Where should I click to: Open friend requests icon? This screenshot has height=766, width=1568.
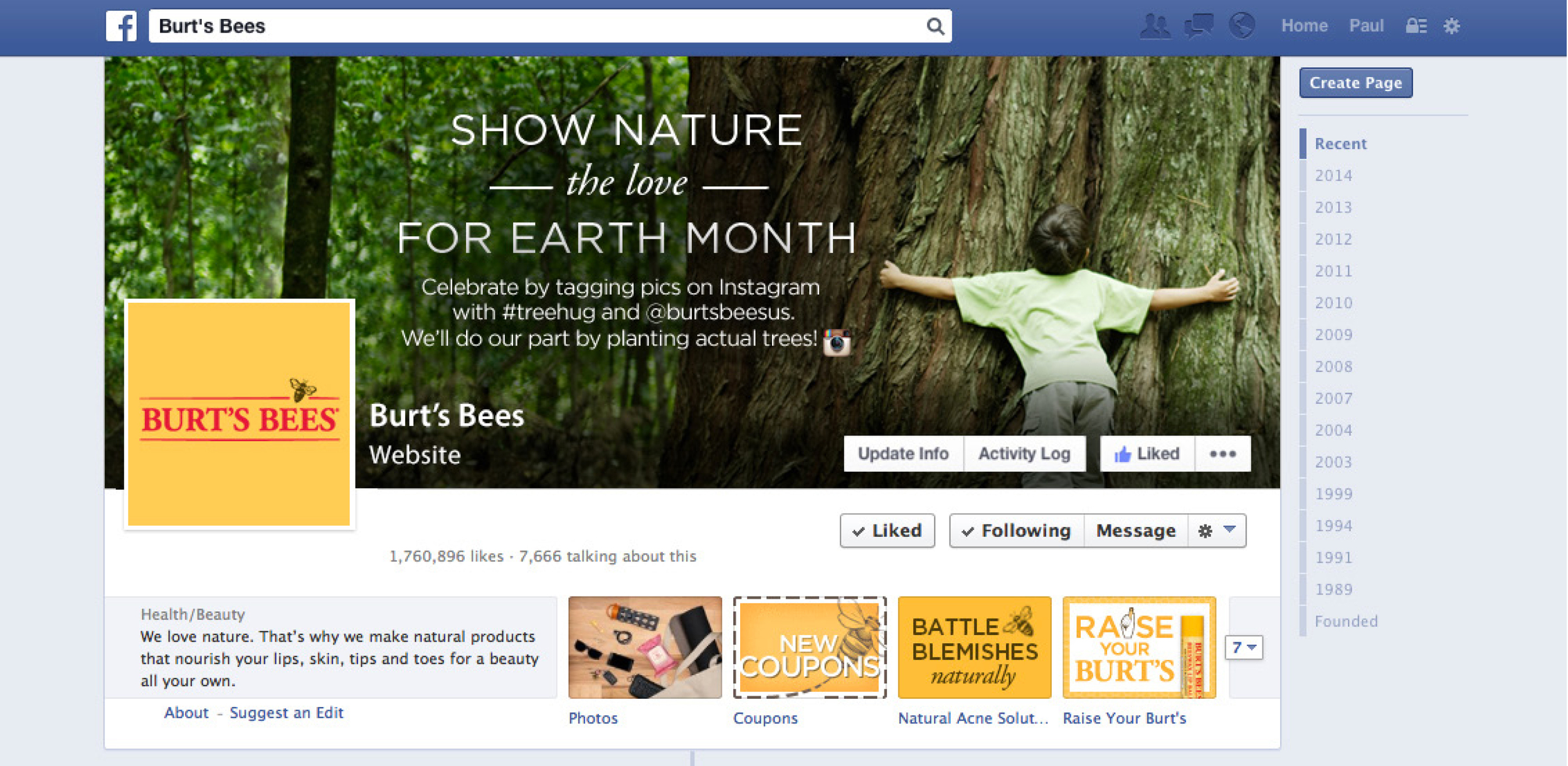click(1155, 26)
